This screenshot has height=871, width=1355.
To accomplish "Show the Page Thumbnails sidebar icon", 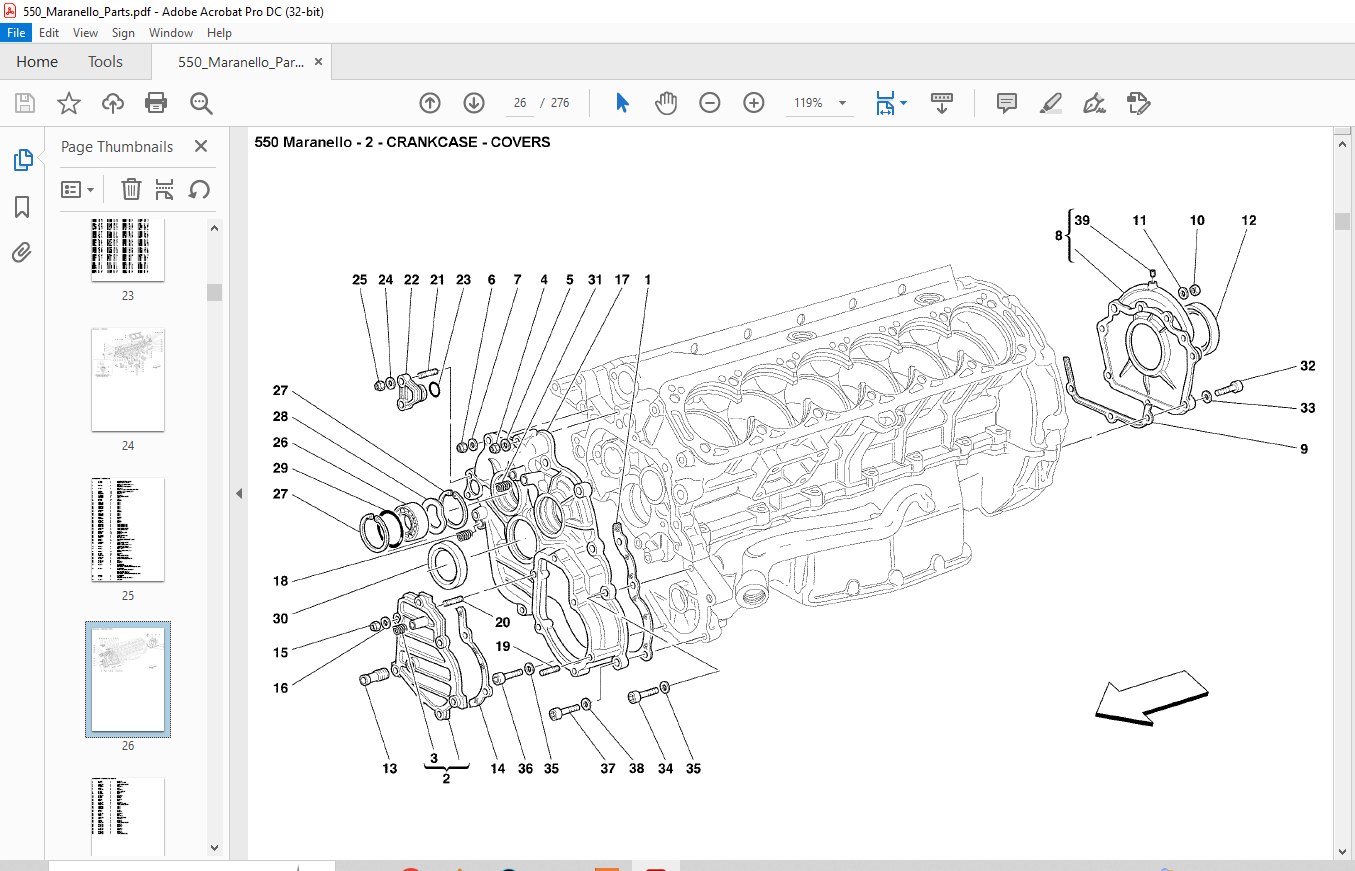I will tap(22, 160).
